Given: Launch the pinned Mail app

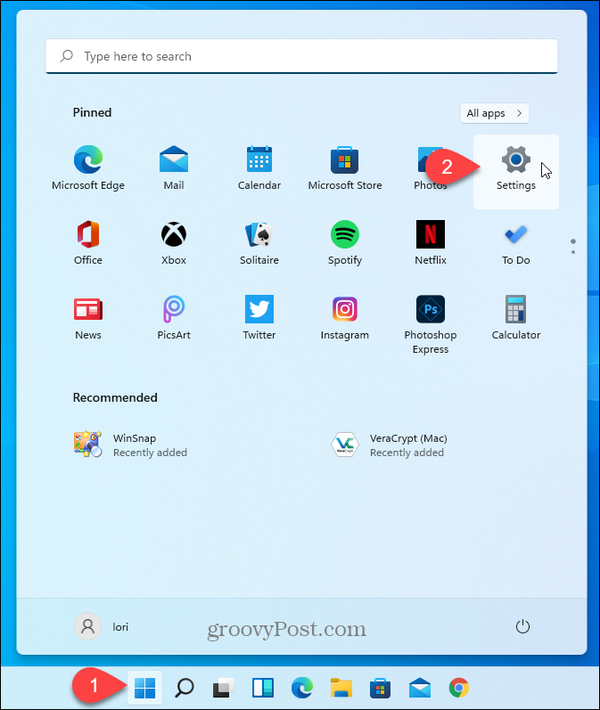Looking at the screenshot, I should [x=173, y=168].
